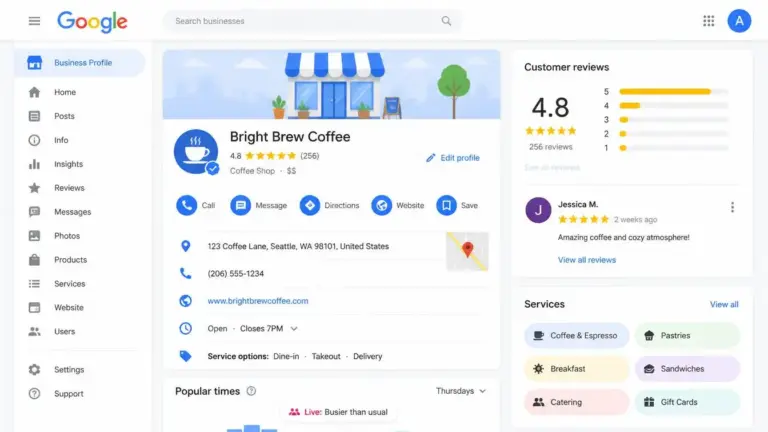Click the search magnifier icon
This screenshot has width=768, height=432.
[x=446, y=21]
